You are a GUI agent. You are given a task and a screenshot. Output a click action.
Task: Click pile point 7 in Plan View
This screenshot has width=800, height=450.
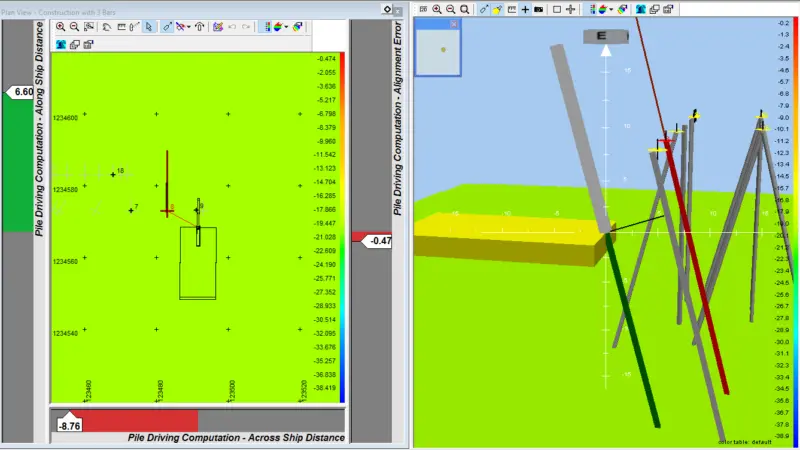[x=131, y=210]
